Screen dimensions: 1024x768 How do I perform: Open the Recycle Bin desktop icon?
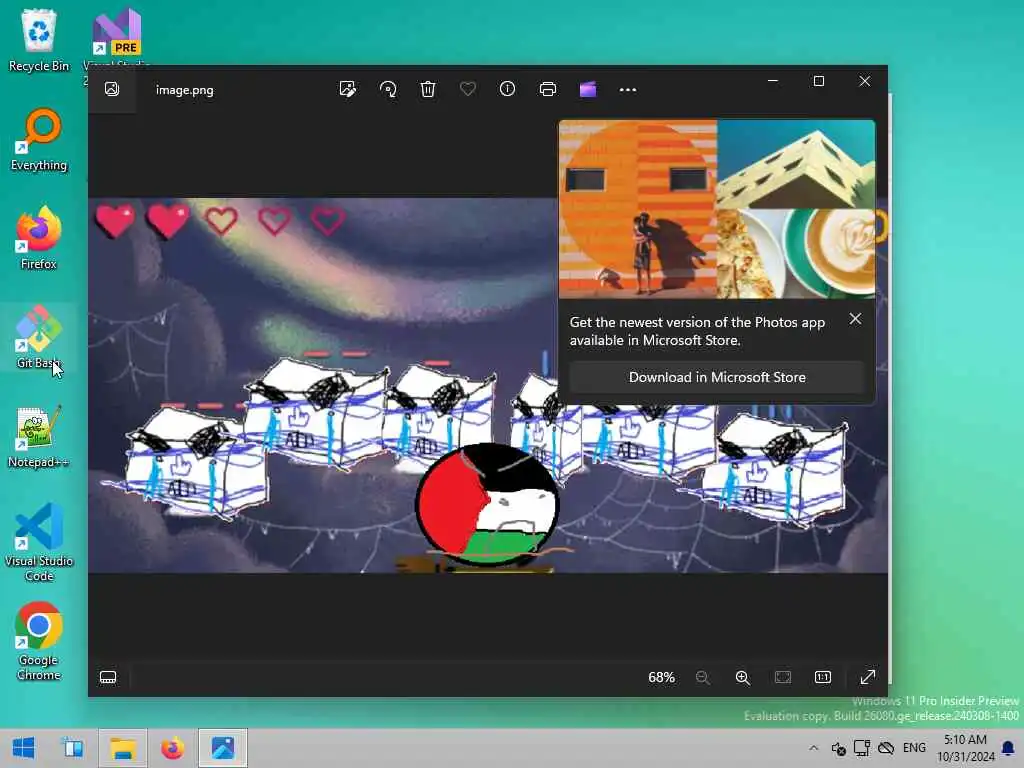tap(39, 40)
